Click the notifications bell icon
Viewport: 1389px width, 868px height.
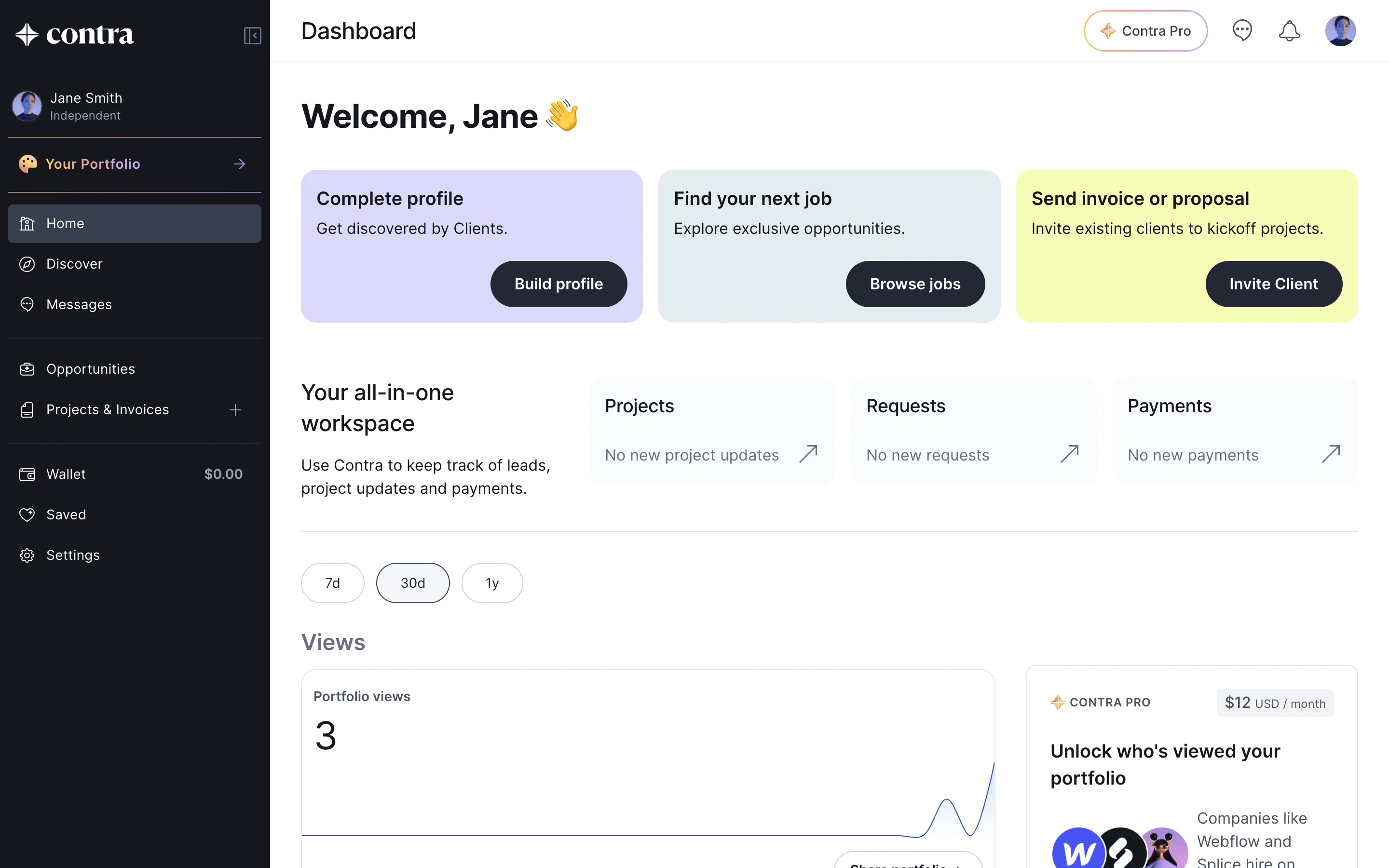click(1289, 30)
